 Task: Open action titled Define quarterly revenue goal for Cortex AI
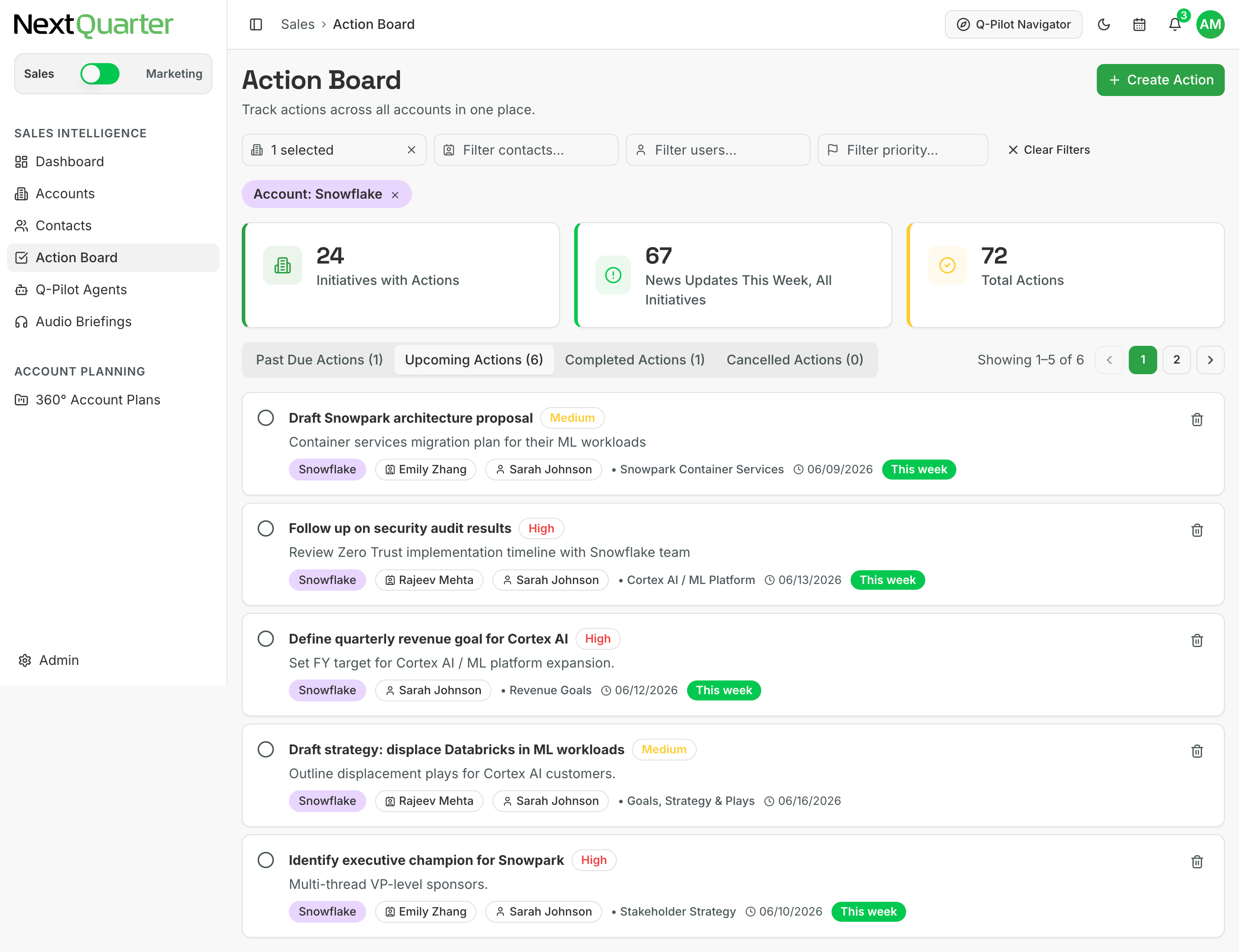[x=428, y=639]
